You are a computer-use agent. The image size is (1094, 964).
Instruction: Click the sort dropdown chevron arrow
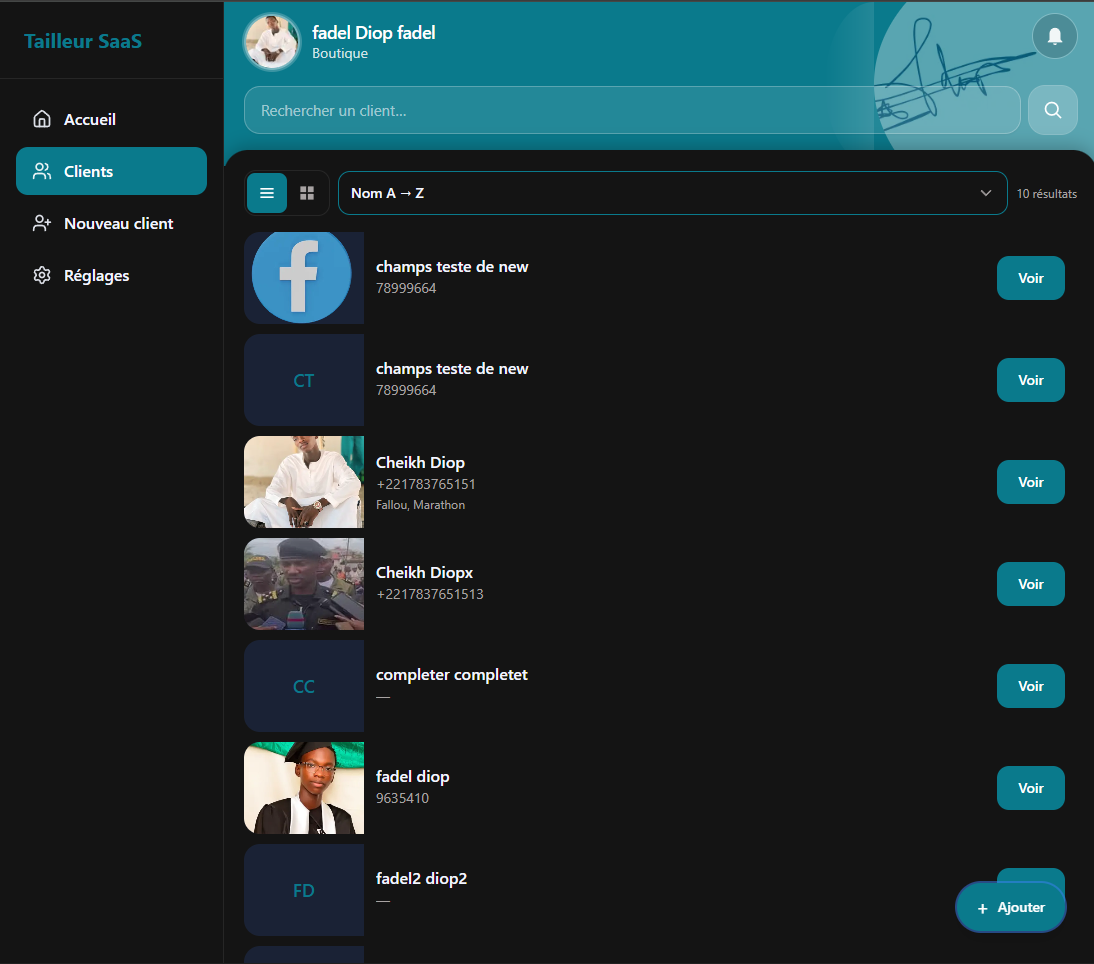(986, 193)
